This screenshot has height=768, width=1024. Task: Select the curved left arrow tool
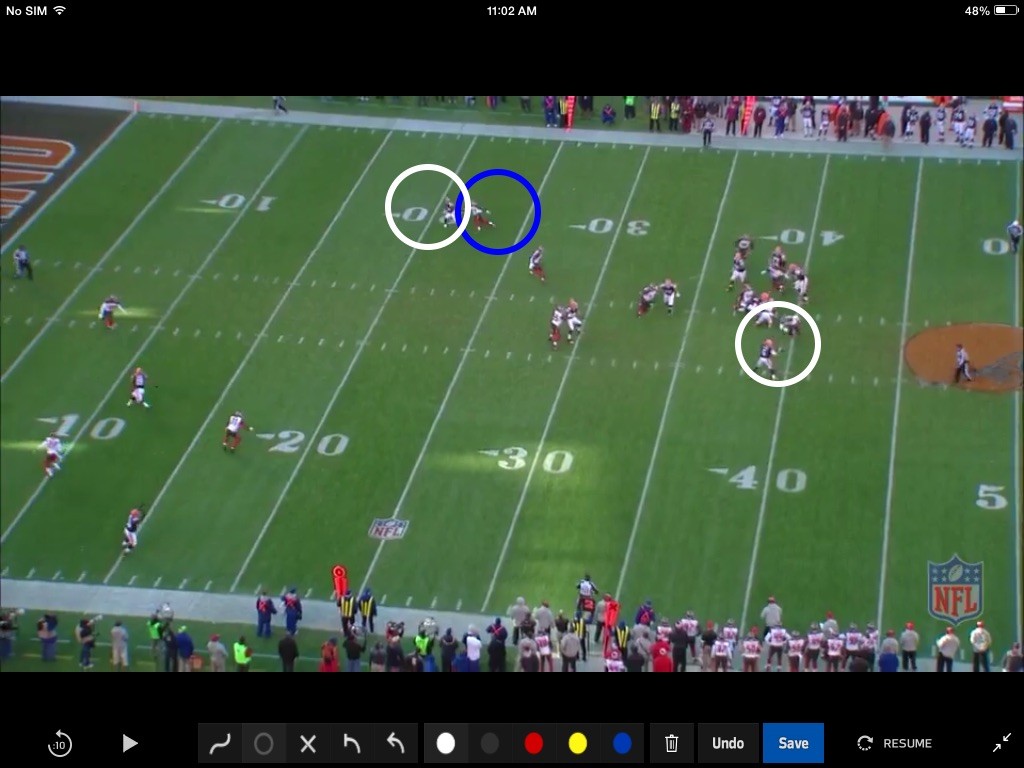(x=351, y=743)
